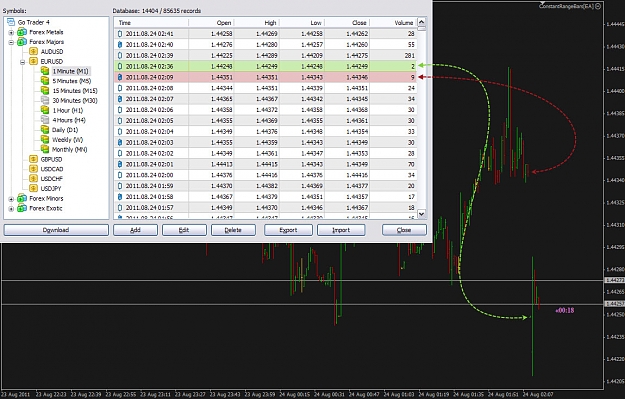Image resolution: width=625 pixels, height=399 pixels.
Task: Select the 2011.08.24 02:07 record time
Action: (x=149, y=99)
